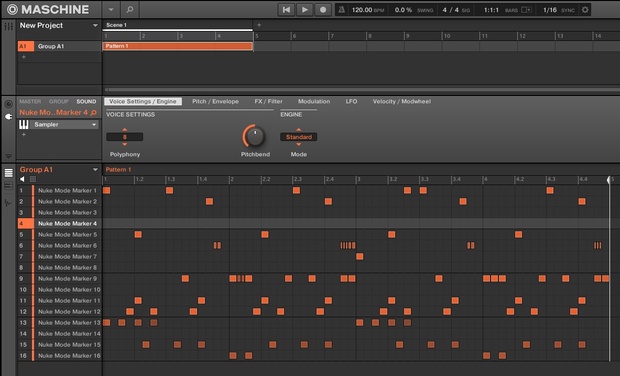Toggle the follow playhead icon next to BARS
Image resolution: width=620 pixels, height=376 pixels.
(526, 10)
